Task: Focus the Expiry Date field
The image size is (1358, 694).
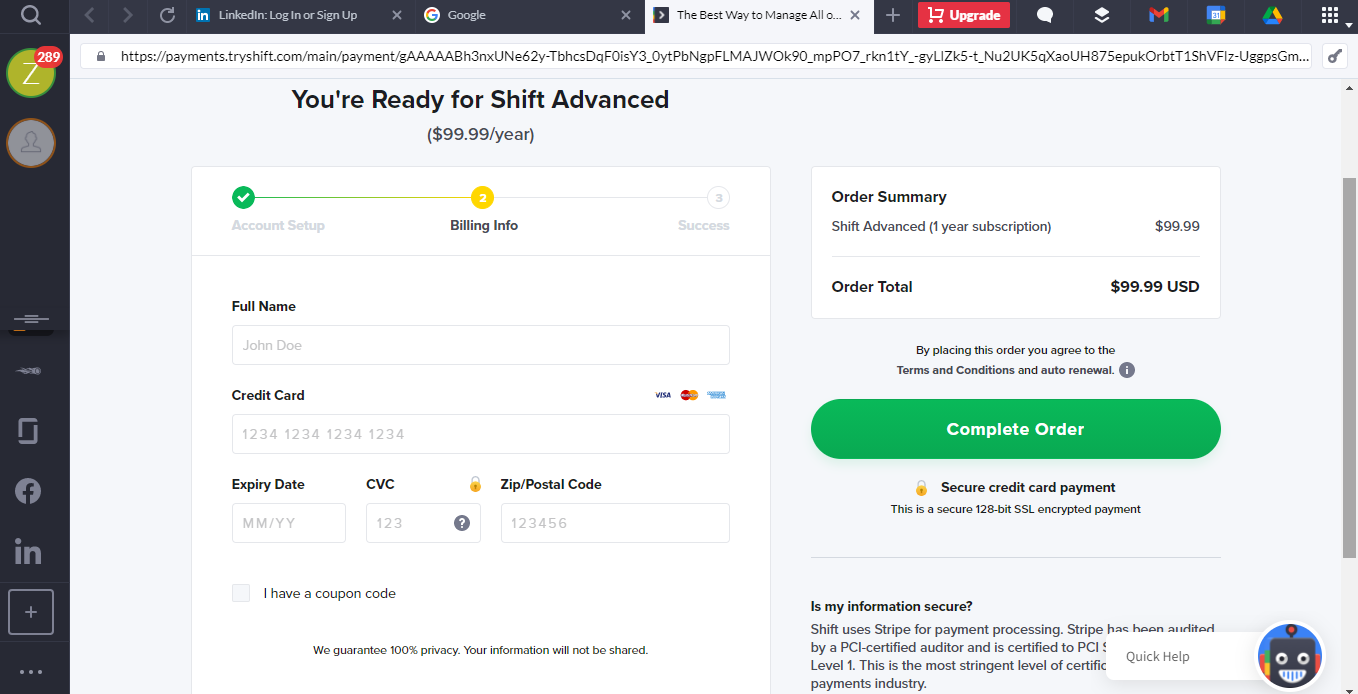Action: coord(289,523)
